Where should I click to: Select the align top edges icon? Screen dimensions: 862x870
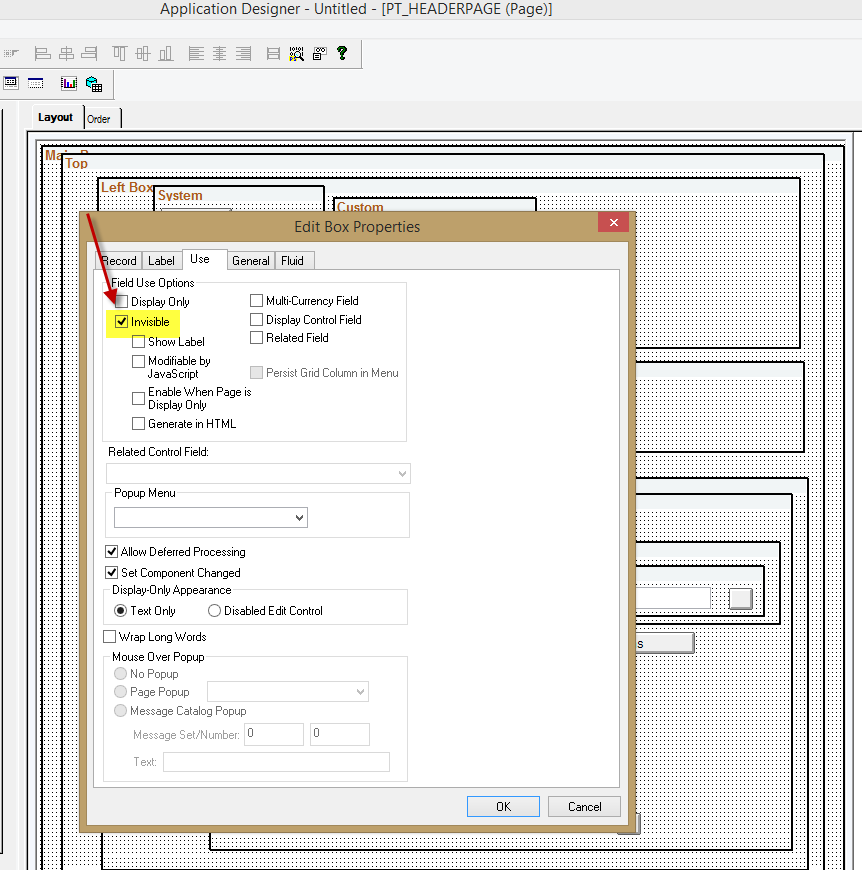click(118, 53)
